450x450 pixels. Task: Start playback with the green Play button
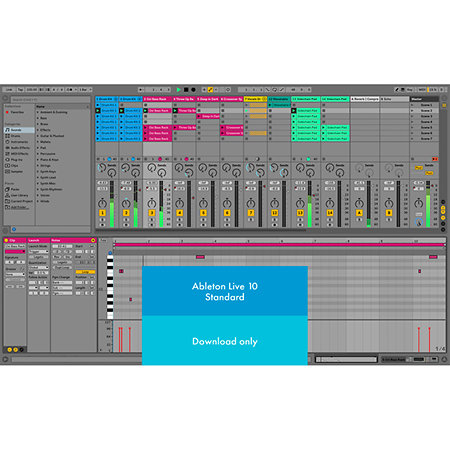tap(179, 90)
